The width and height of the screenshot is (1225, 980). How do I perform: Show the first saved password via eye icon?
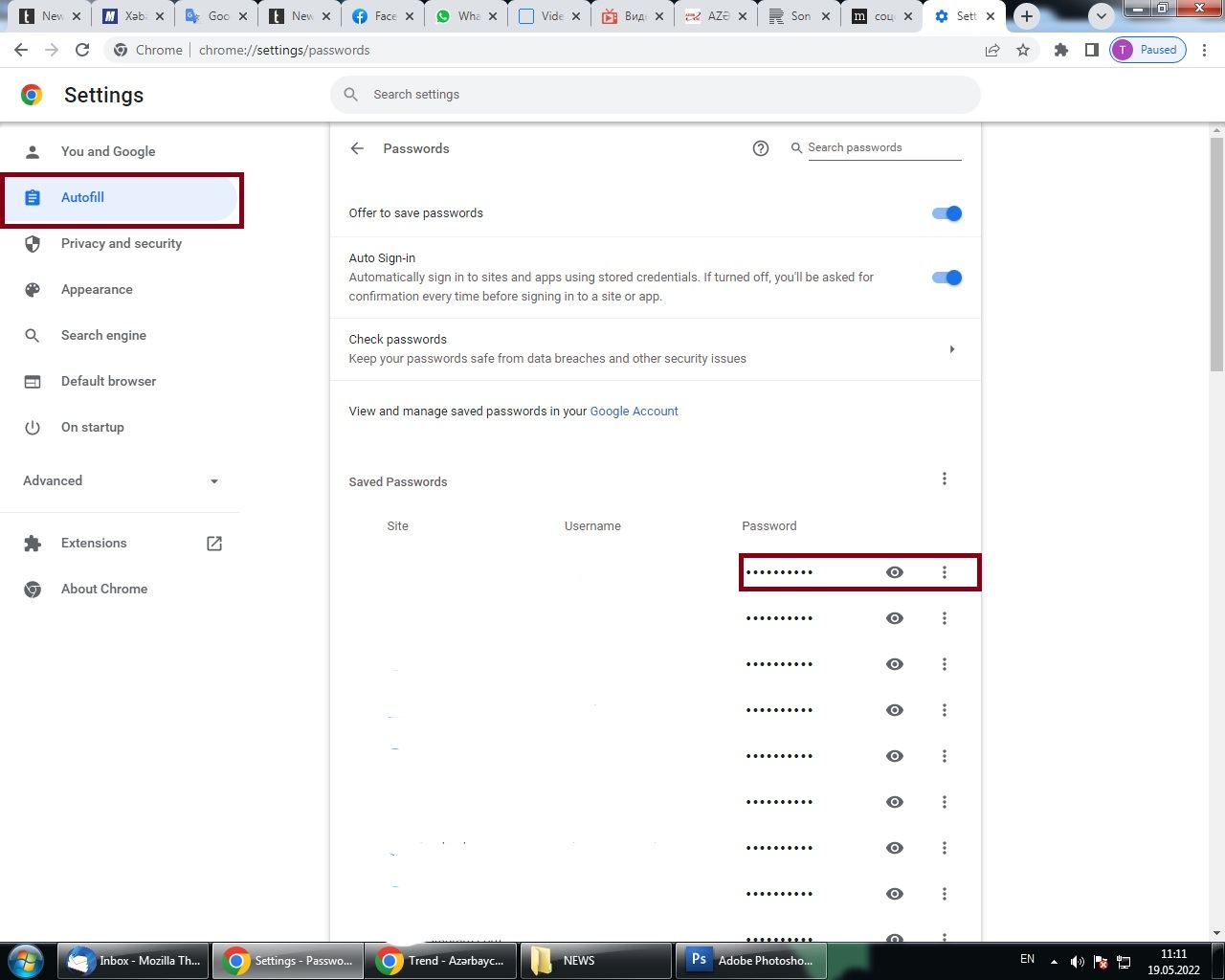[x=895, y=572]
